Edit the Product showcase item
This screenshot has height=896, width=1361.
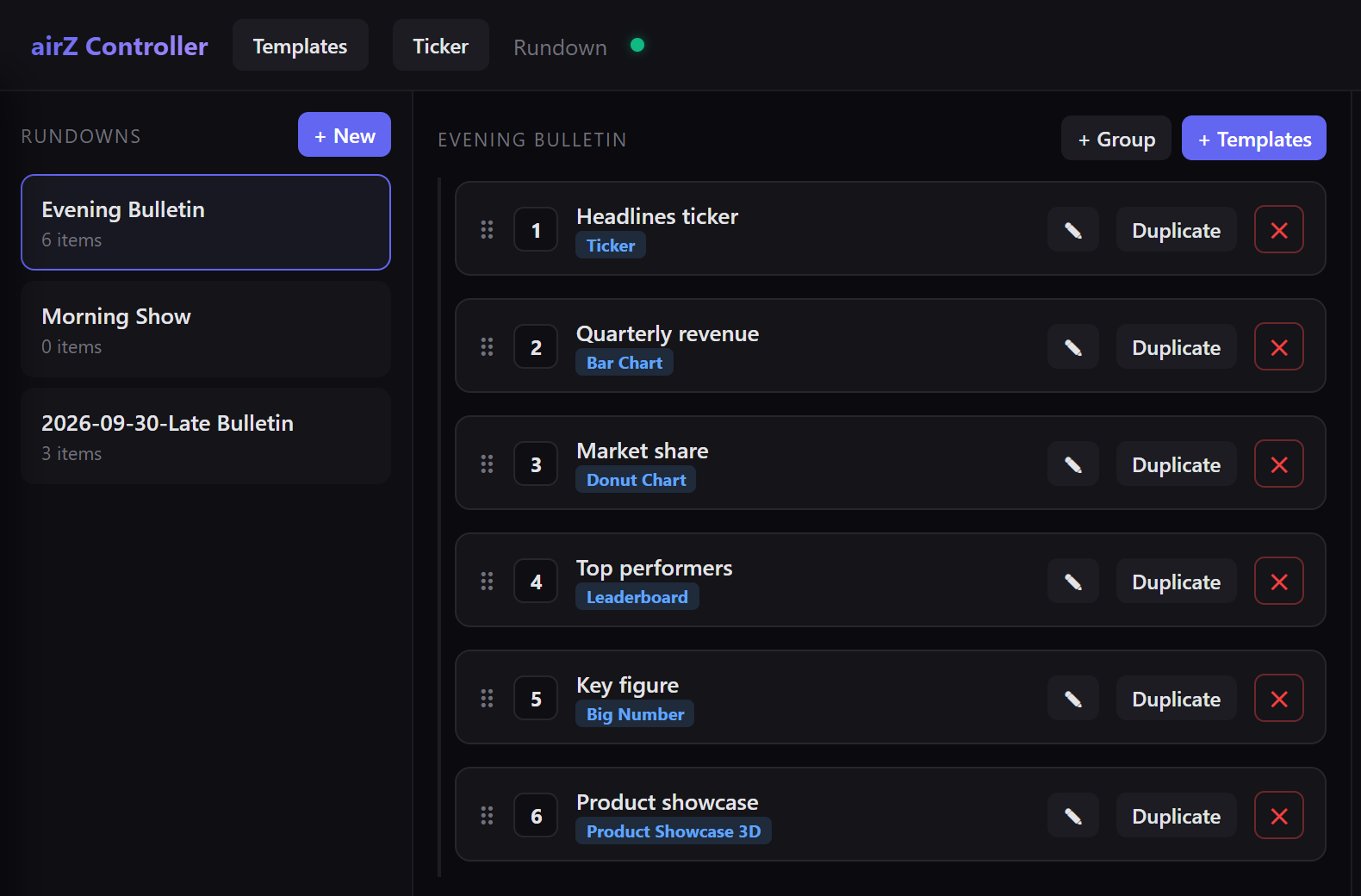tap(1072, 816)
